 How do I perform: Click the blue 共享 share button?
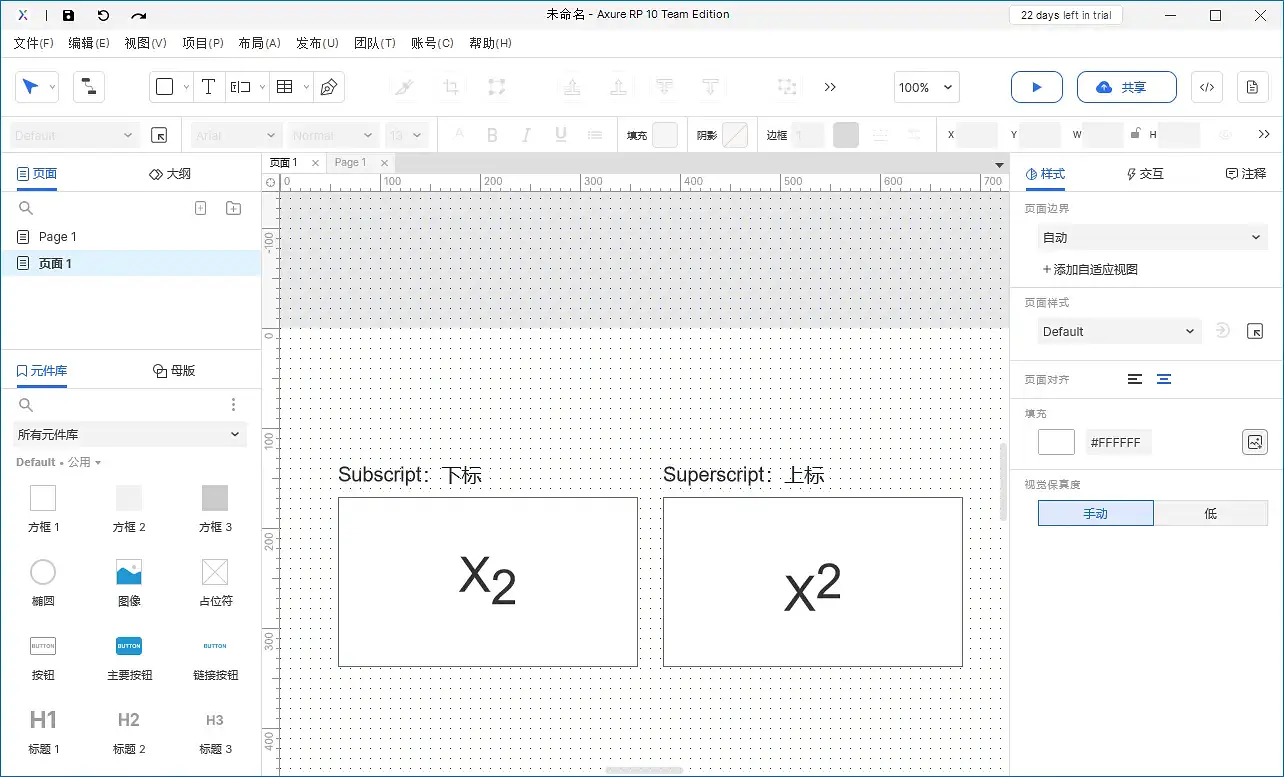click(1127, 87)
